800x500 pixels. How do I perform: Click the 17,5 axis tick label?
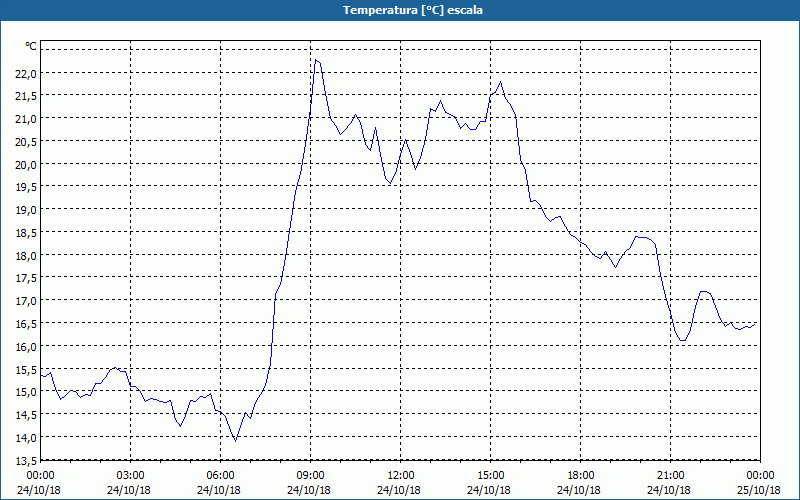click(27, 278)
